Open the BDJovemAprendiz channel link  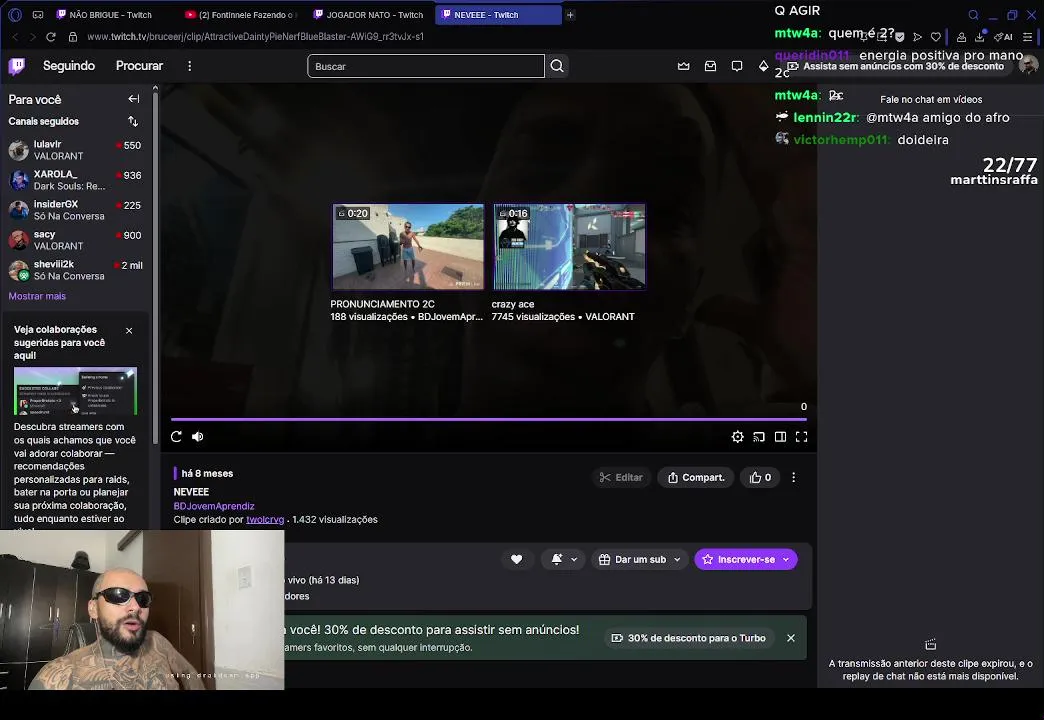pyautogui.click(x=214, y=506)
